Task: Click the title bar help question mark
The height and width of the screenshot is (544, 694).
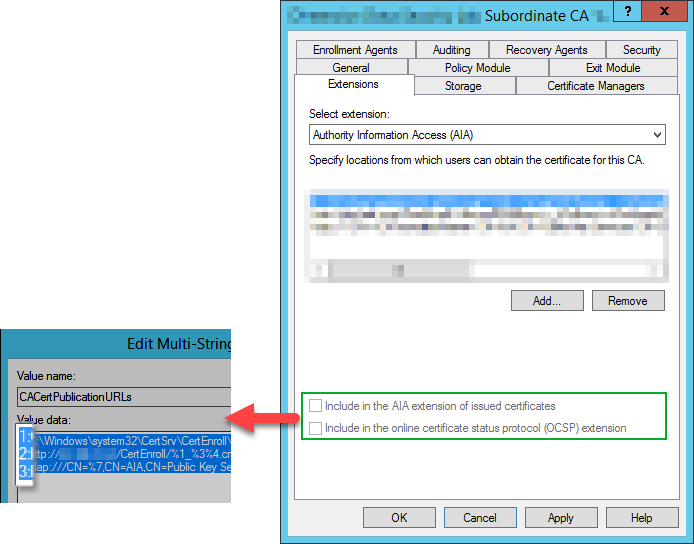Action: [625, 14]
